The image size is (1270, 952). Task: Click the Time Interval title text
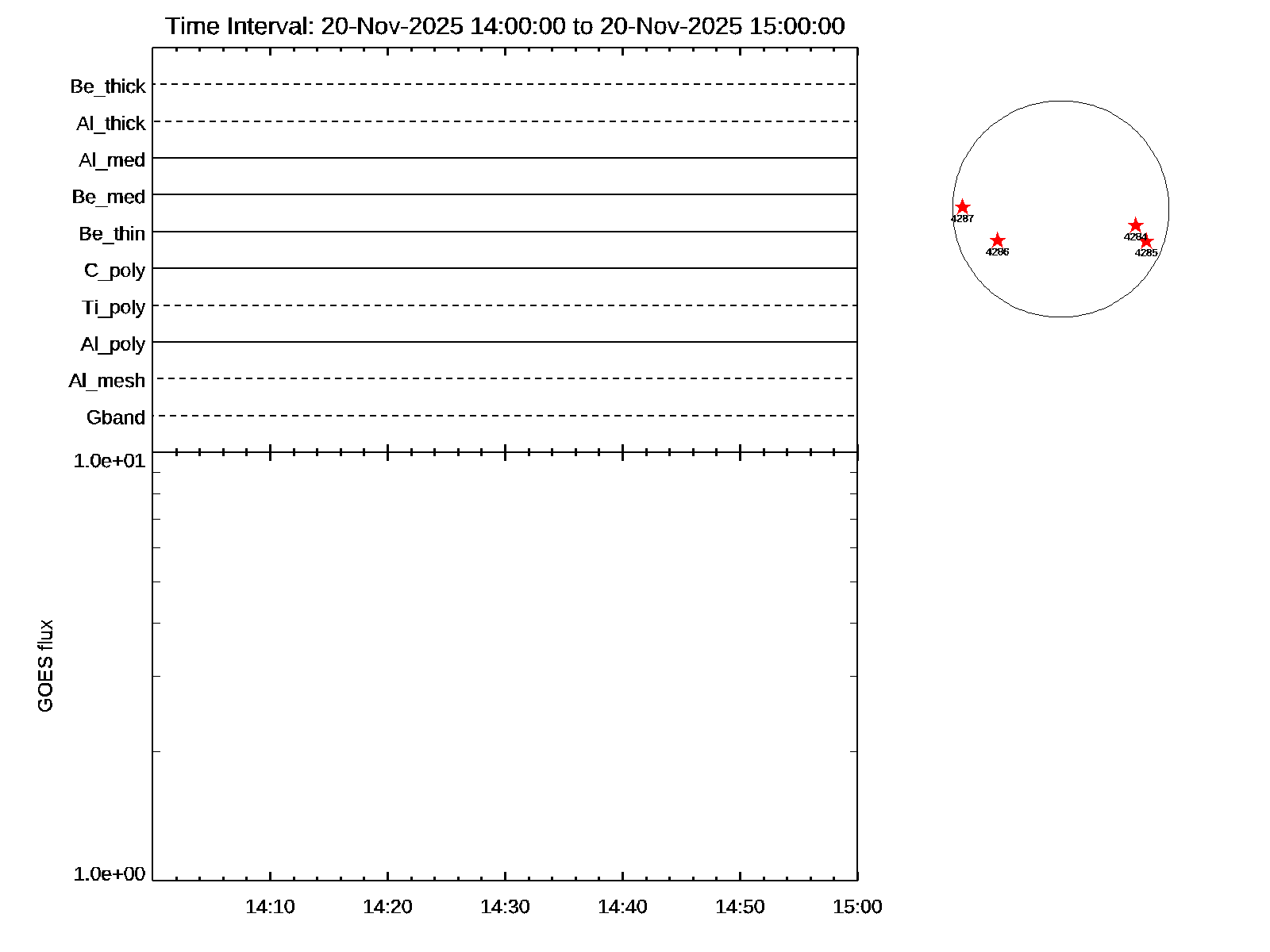505,26
